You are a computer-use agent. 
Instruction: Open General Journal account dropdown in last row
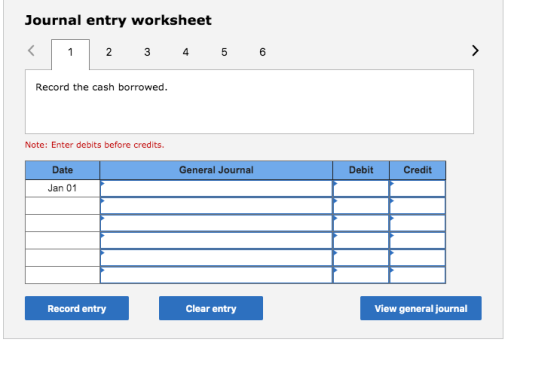pyautogui.click(x=216, y=275)
